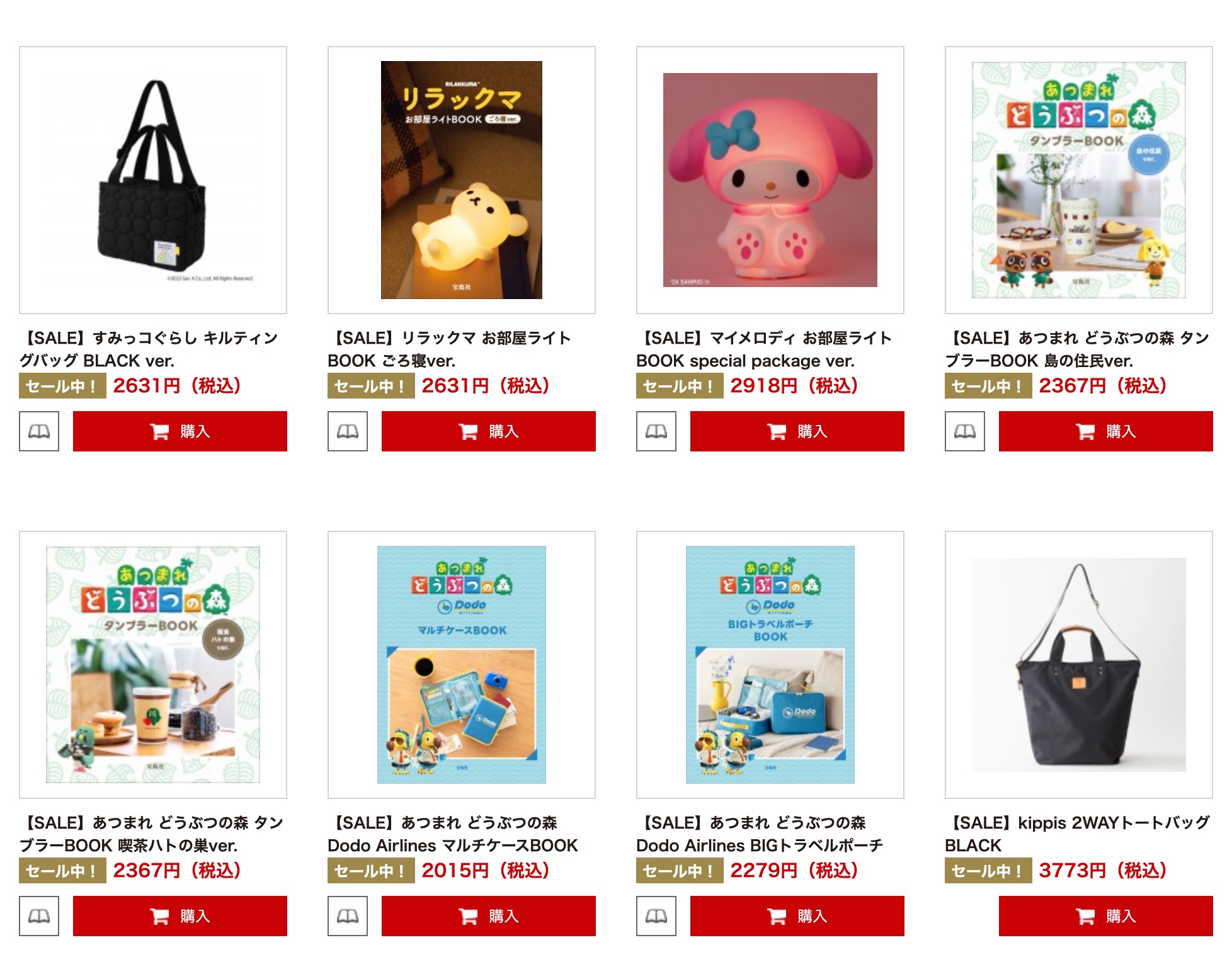Open book preview icon for Rilakkuma room light BOOK
Screen dimensions: 1232x962
[x=348, y=431]
